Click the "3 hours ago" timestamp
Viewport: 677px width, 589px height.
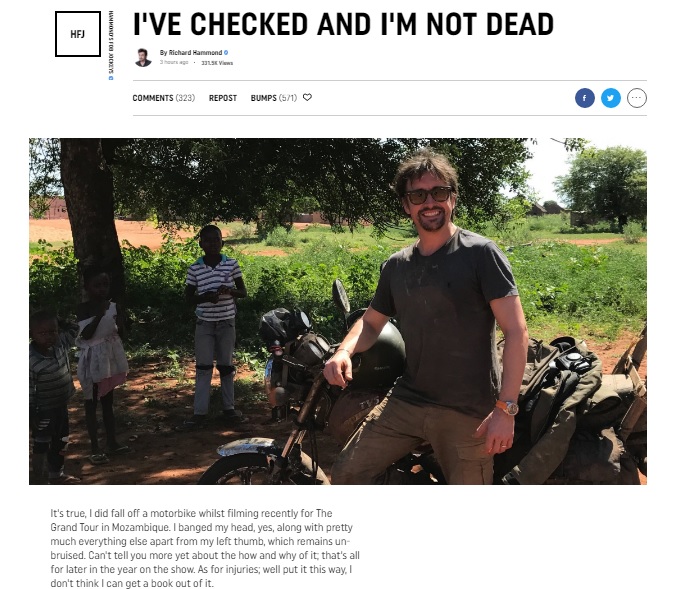[x=174, y=63]
